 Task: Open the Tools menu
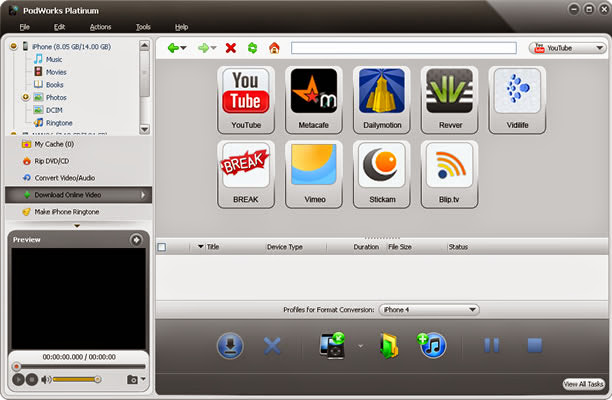point(143,26)
